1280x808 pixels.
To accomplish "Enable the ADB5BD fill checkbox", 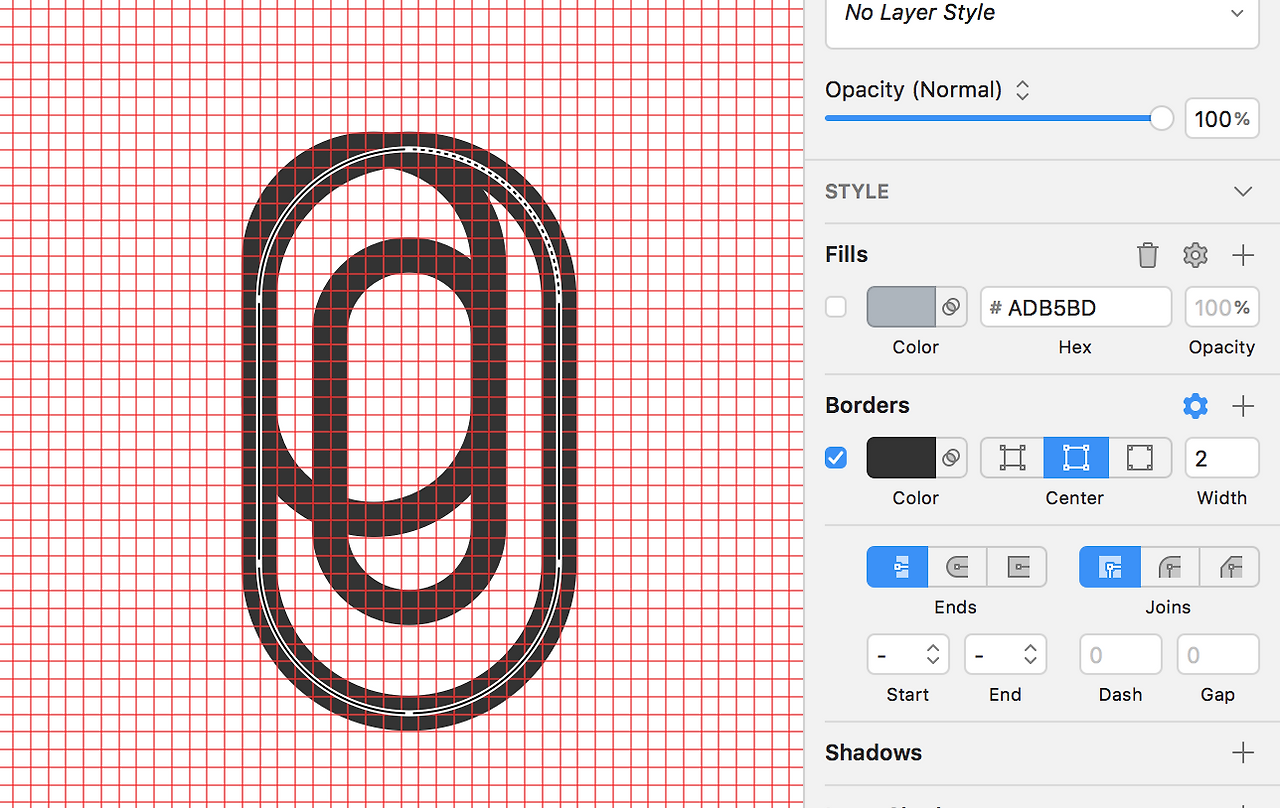I will coord(836,307).
